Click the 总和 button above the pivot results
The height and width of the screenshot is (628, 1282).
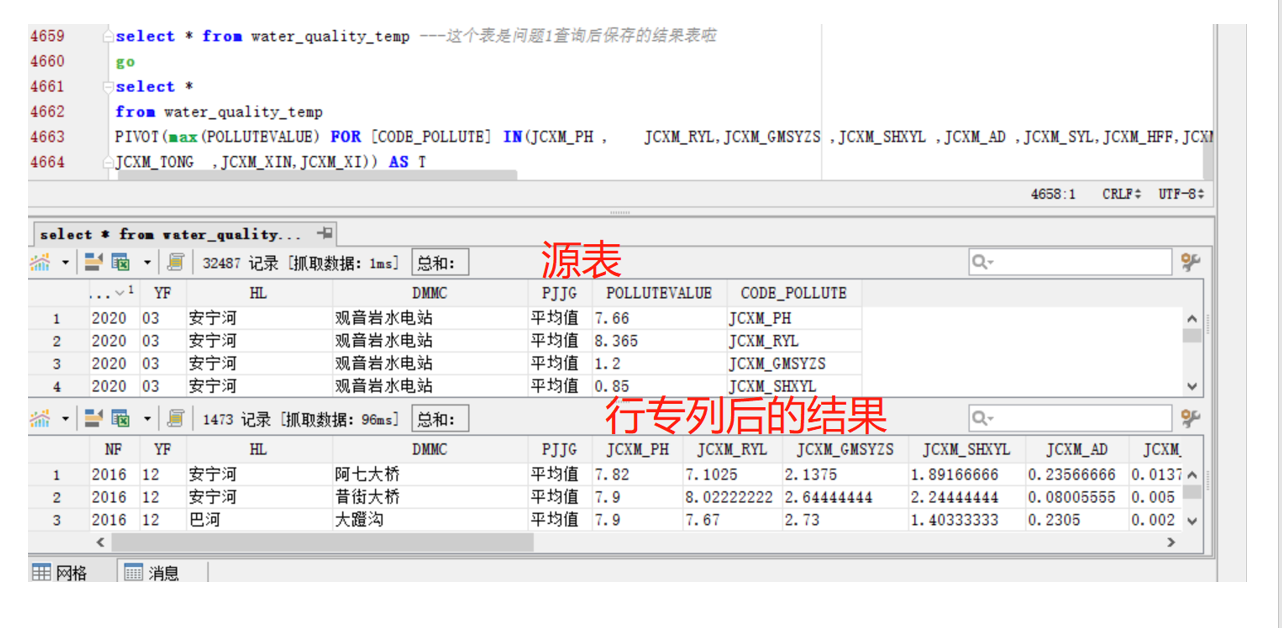[x=441, y=418]
